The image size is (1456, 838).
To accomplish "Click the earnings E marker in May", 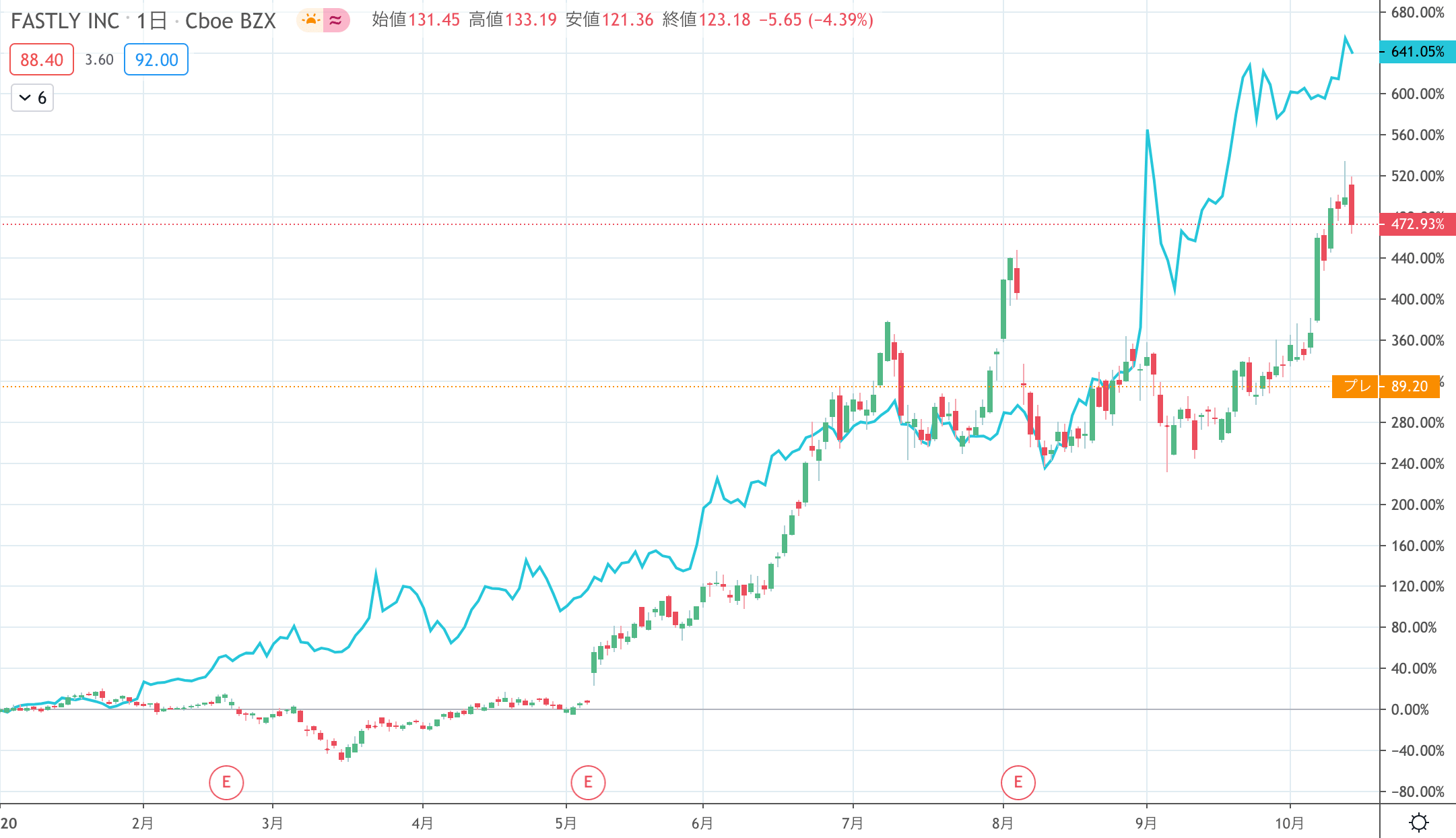I will (588, 782).
